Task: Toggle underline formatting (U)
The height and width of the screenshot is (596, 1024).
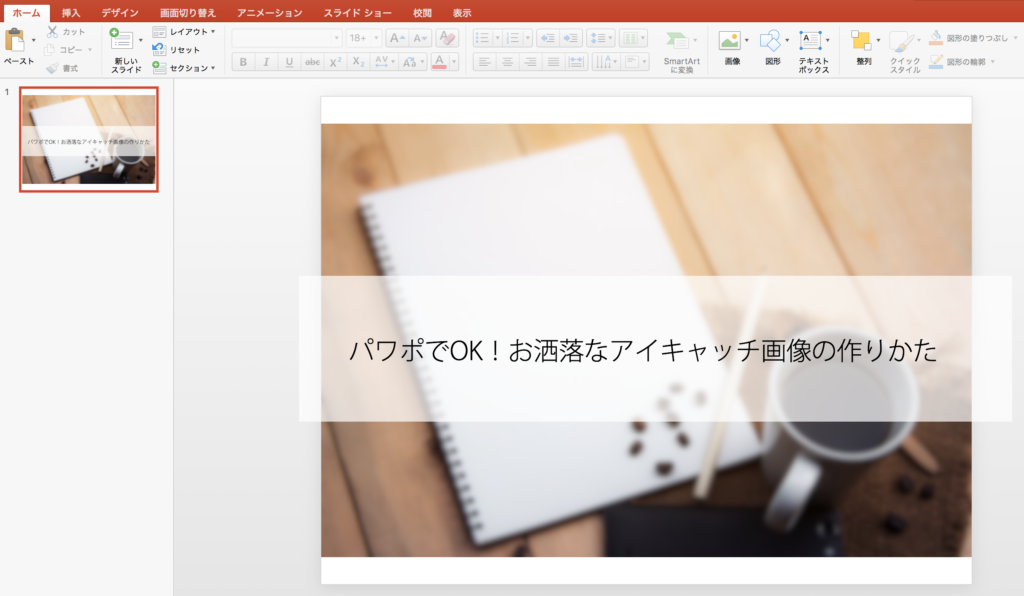Action: (289, 62)
